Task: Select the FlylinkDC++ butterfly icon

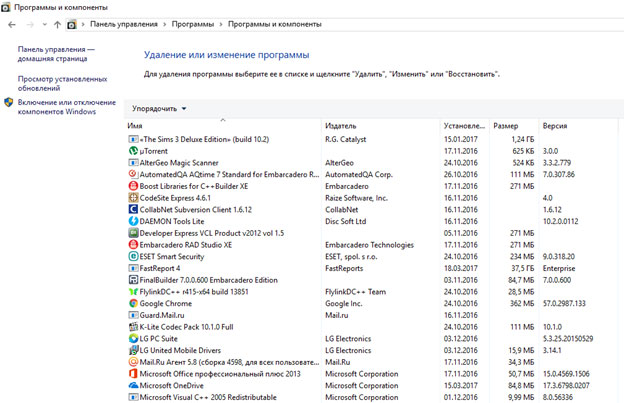Action: coord(133,292)
